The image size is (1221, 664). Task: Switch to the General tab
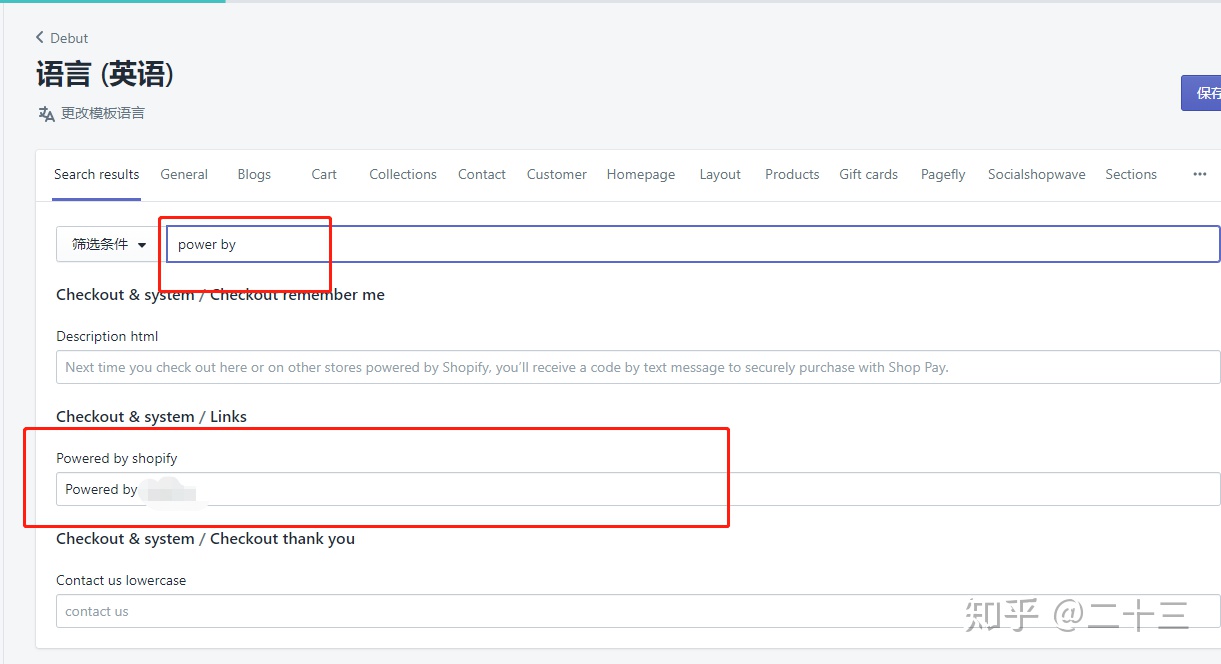click(184, 174)
